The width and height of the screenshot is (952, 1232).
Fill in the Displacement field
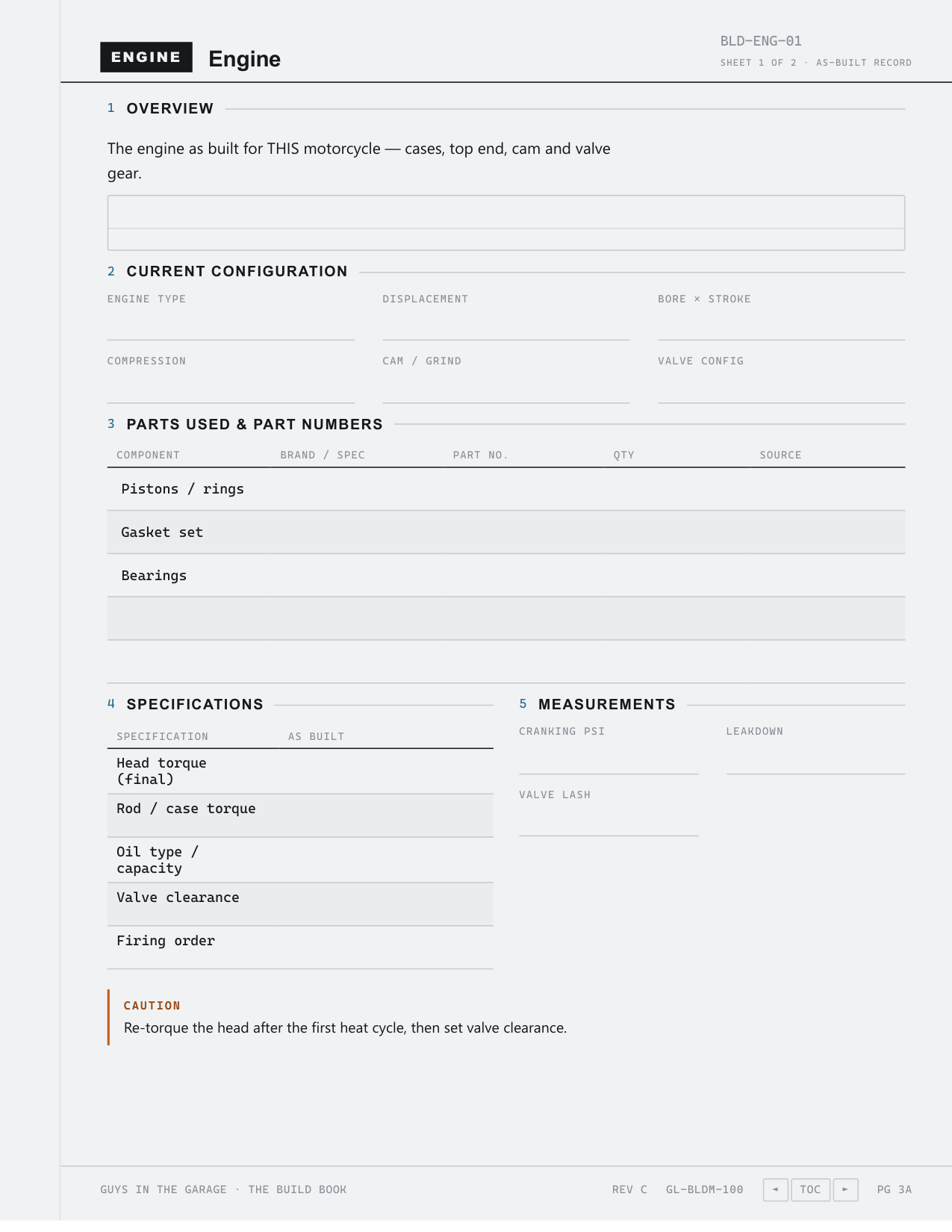point(506,326)
